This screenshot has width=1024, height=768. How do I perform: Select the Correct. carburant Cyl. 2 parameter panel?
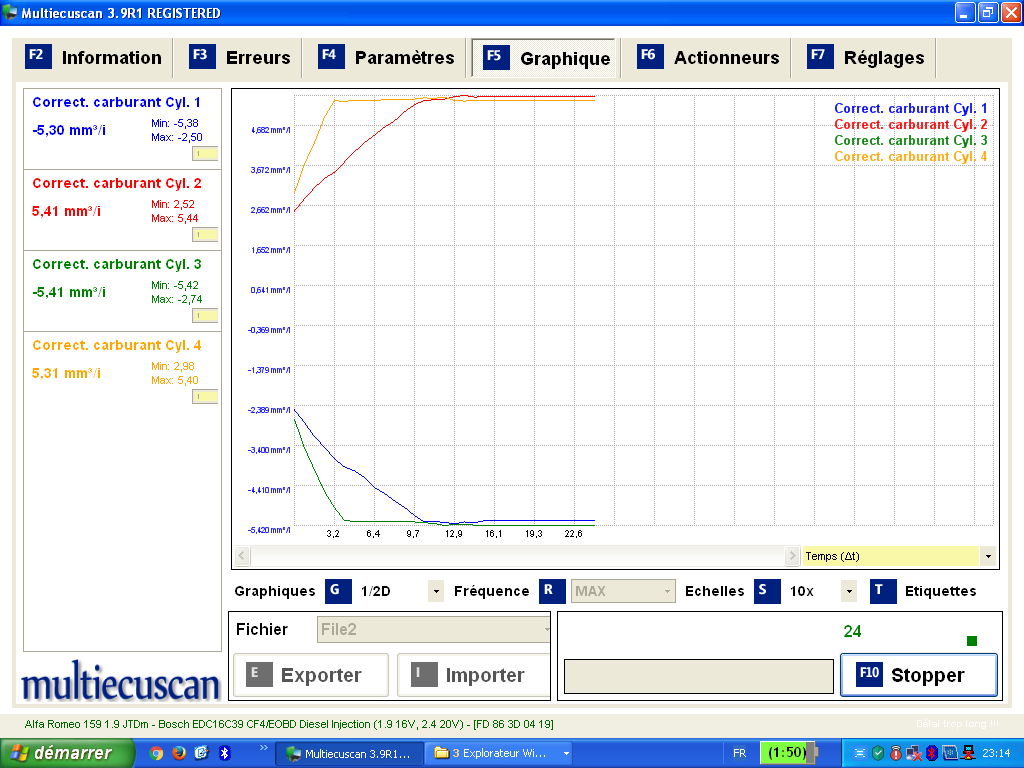(122, 208)
